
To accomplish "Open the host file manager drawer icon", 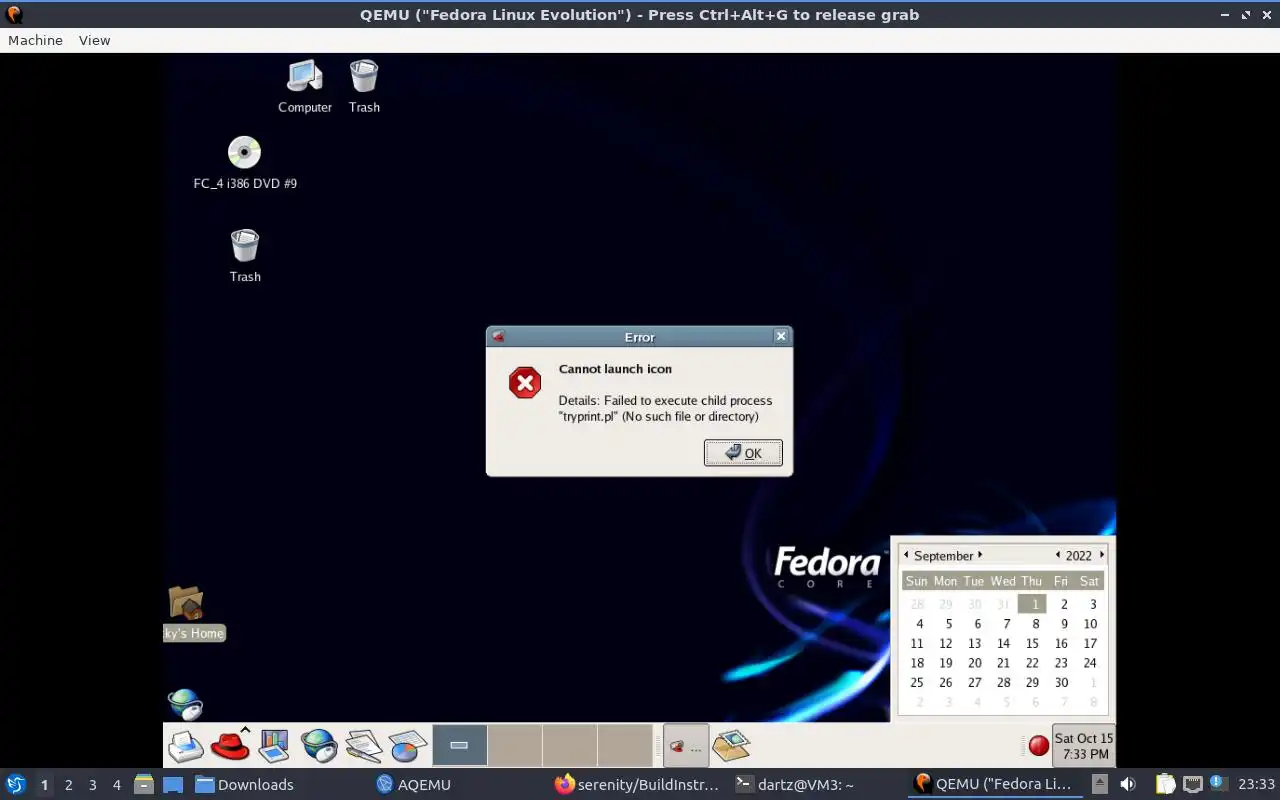I will pyautogui.click(x=143, y=784).
